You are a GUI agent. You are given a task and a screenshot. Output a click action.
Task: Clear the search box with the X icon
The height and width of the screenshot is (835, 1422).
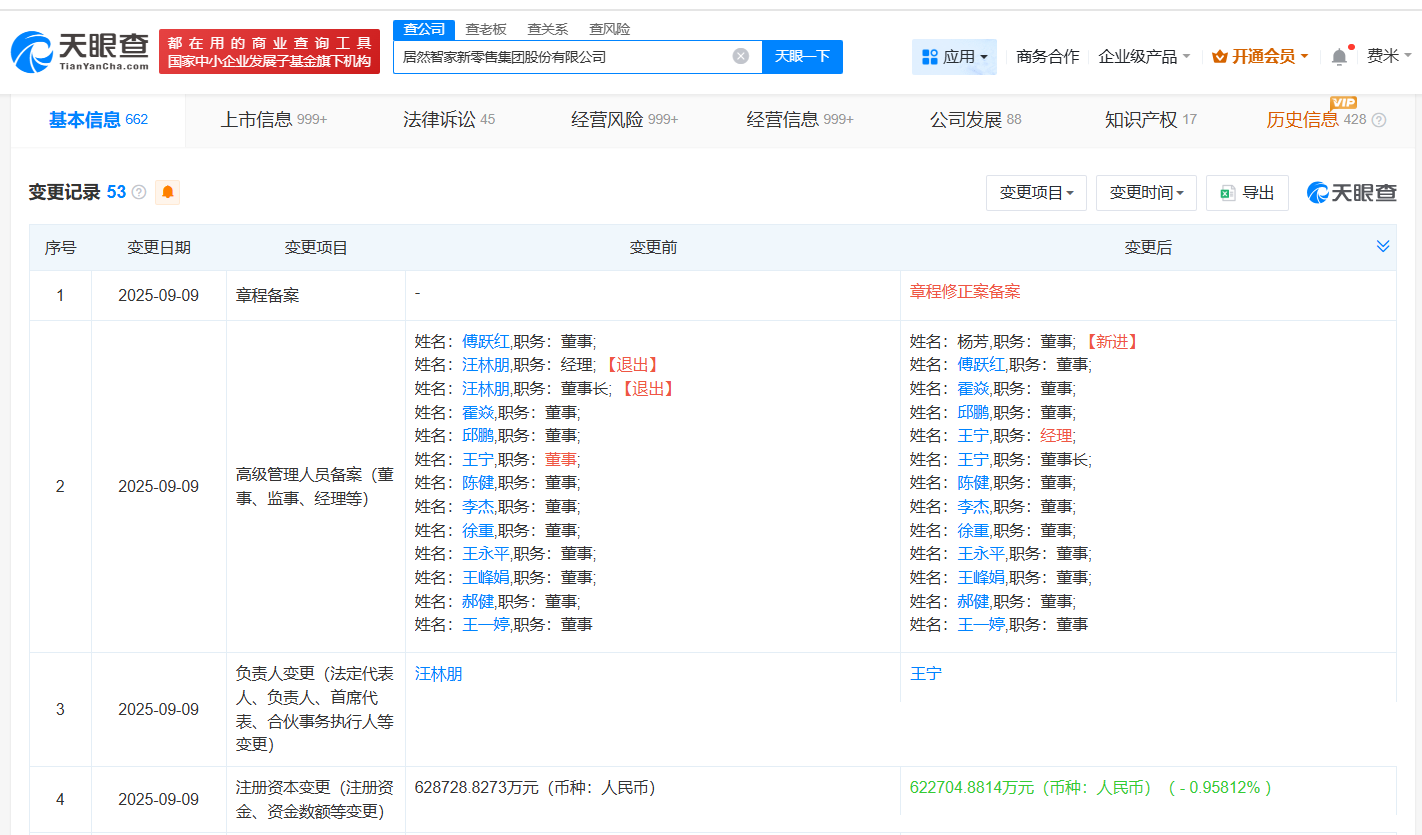point(740,56)
